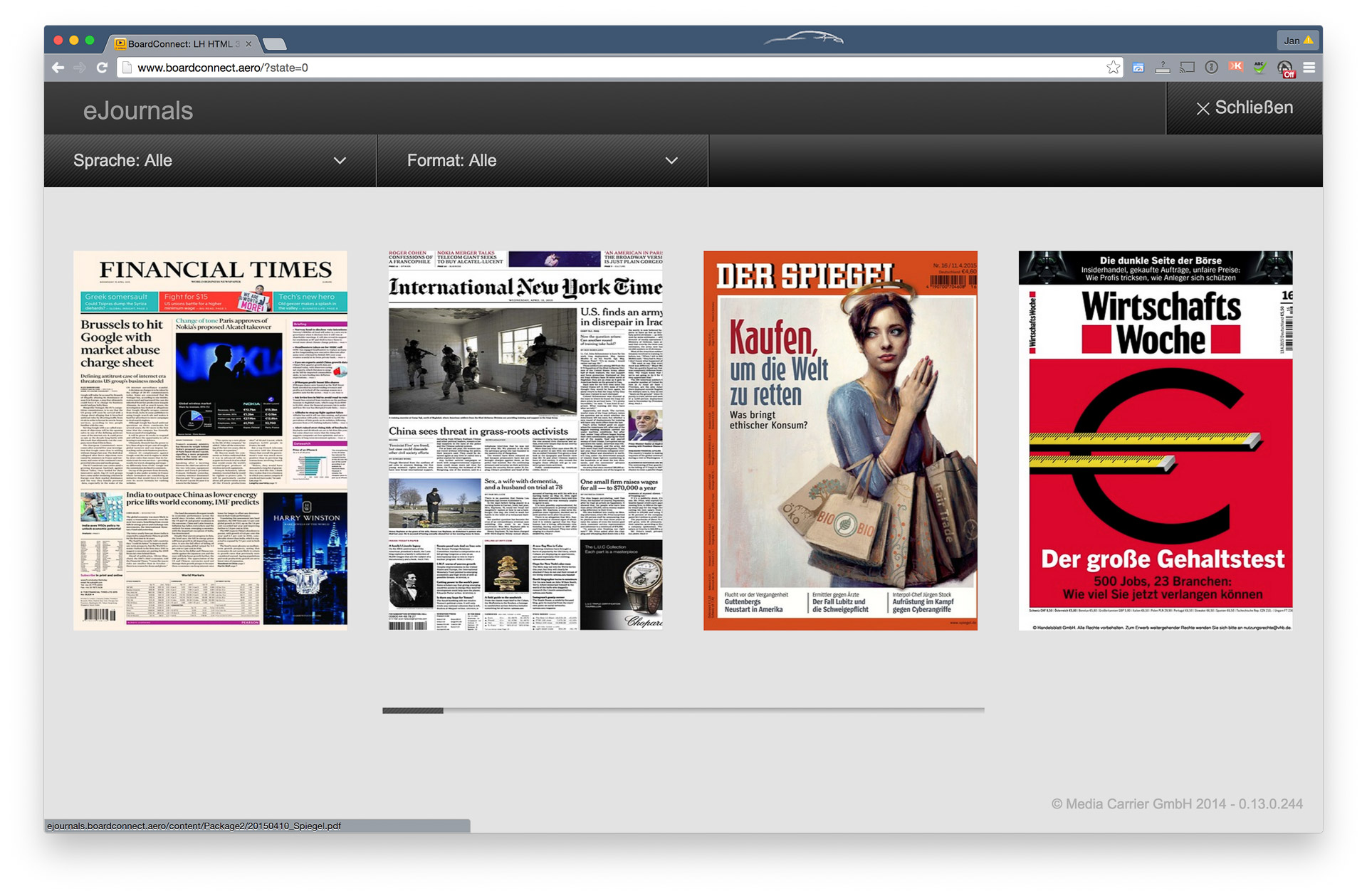Click the browser forward arrow
Screen dimensions: 1367x896
coord(80,68)
